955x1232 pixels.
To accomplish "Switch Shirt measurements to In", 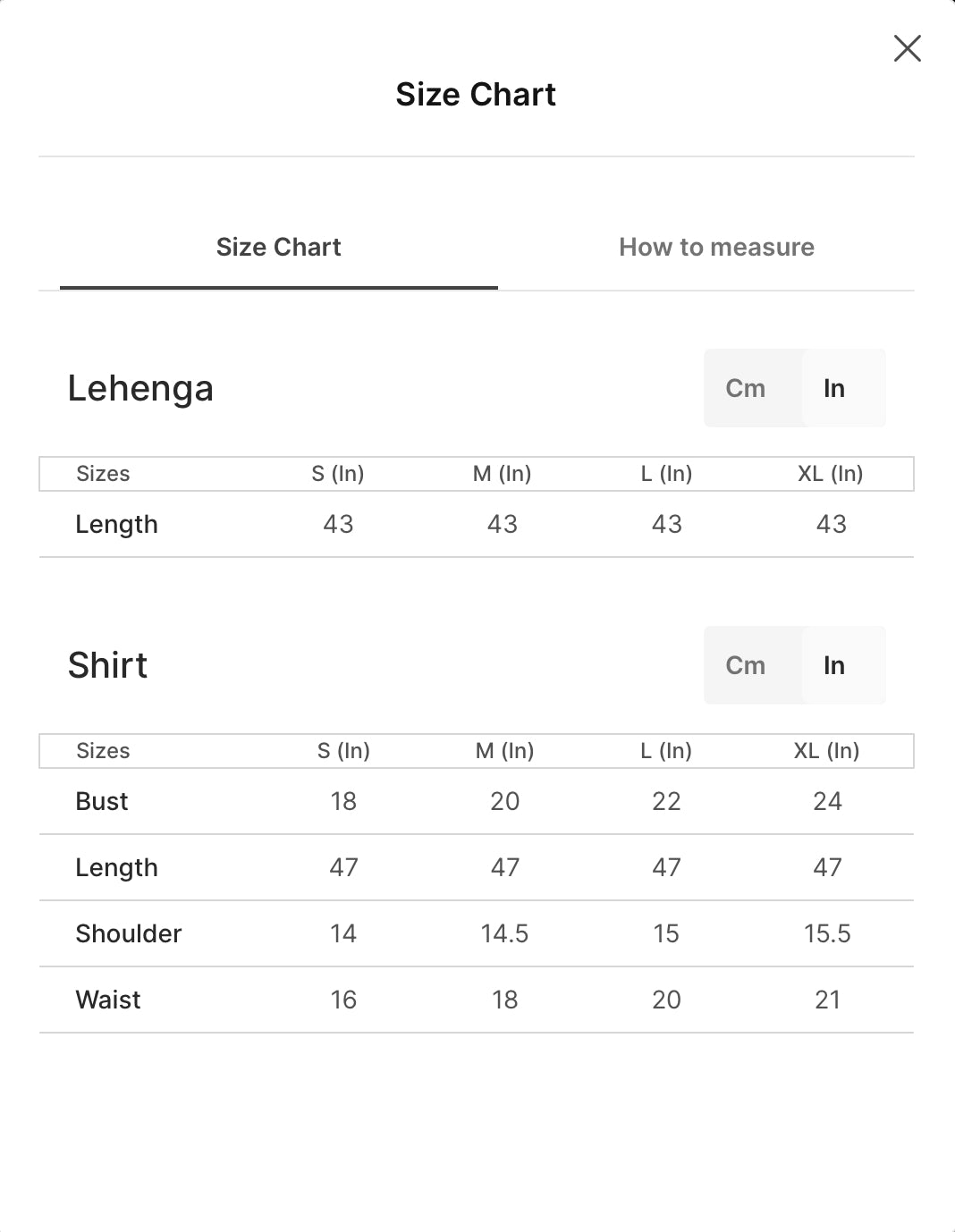I will [834, 665].
